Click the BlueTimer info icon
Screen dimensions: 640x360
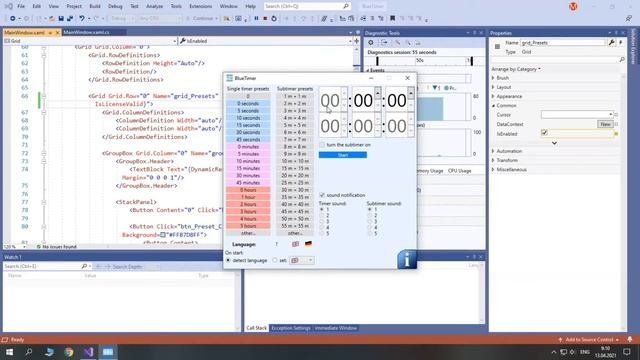[407, 259]
